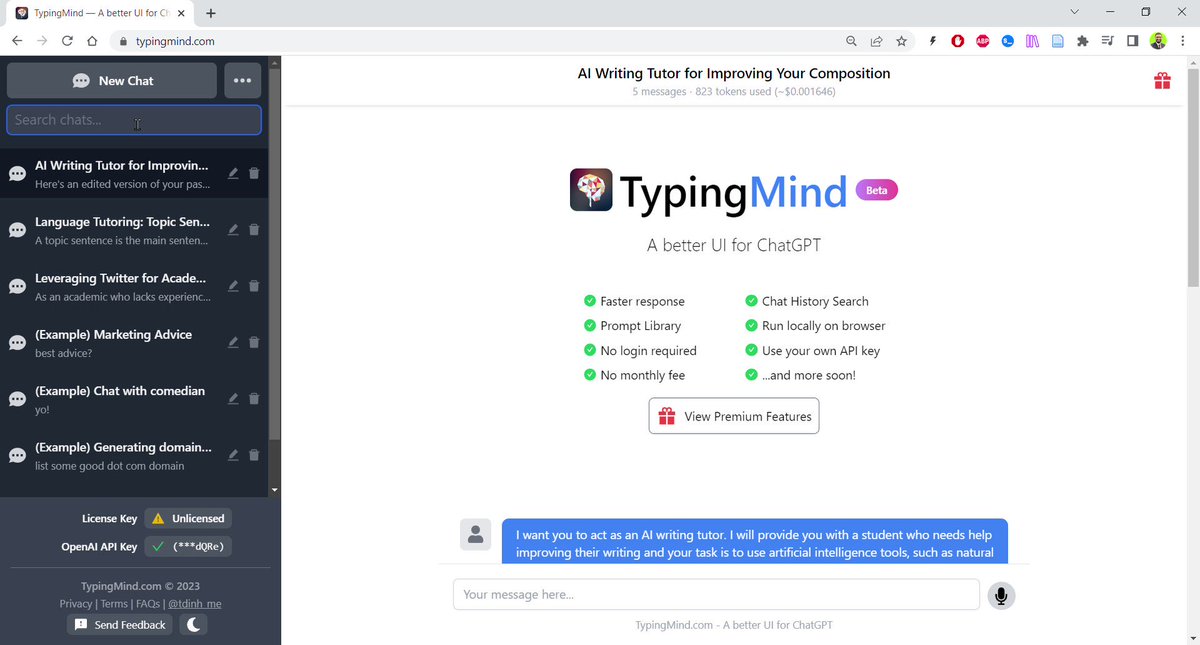
Task: Click the OpenAI API Key button
Action: pyautogui.click(x=188, y=547)
